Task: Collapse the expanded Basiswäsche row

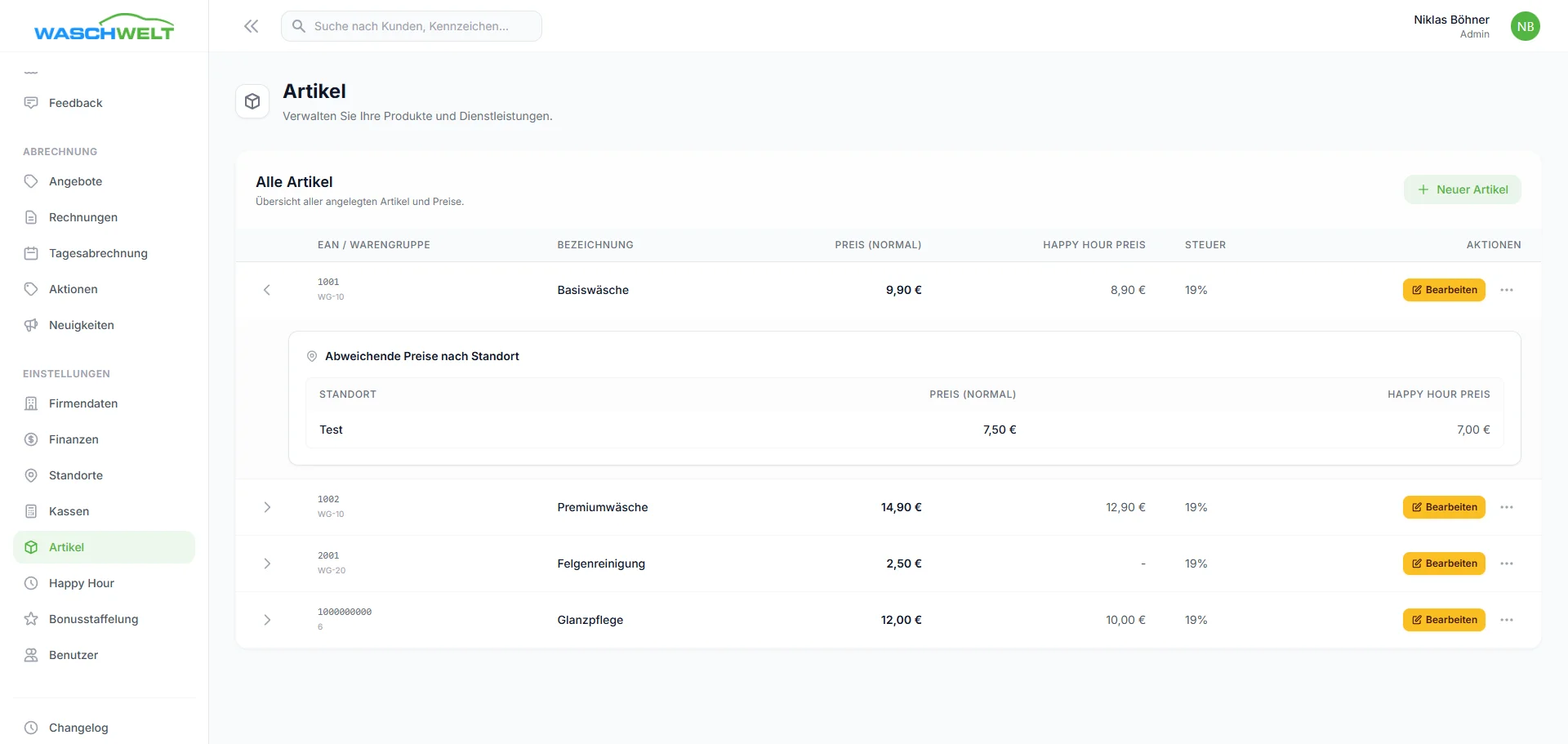Action: (267, 290)
